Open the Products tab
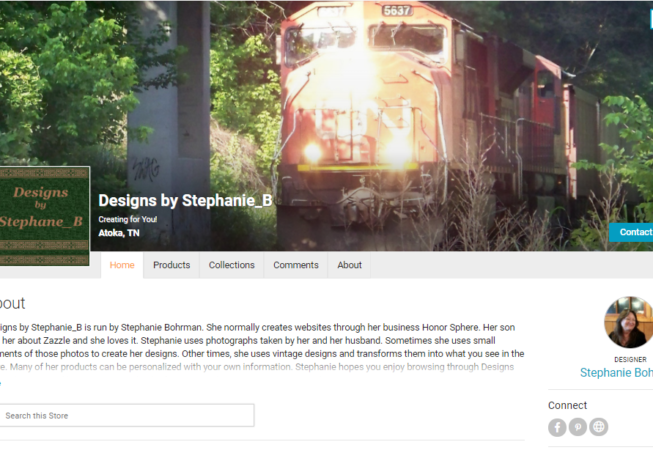653x450 pixels. tap(172, 265)
